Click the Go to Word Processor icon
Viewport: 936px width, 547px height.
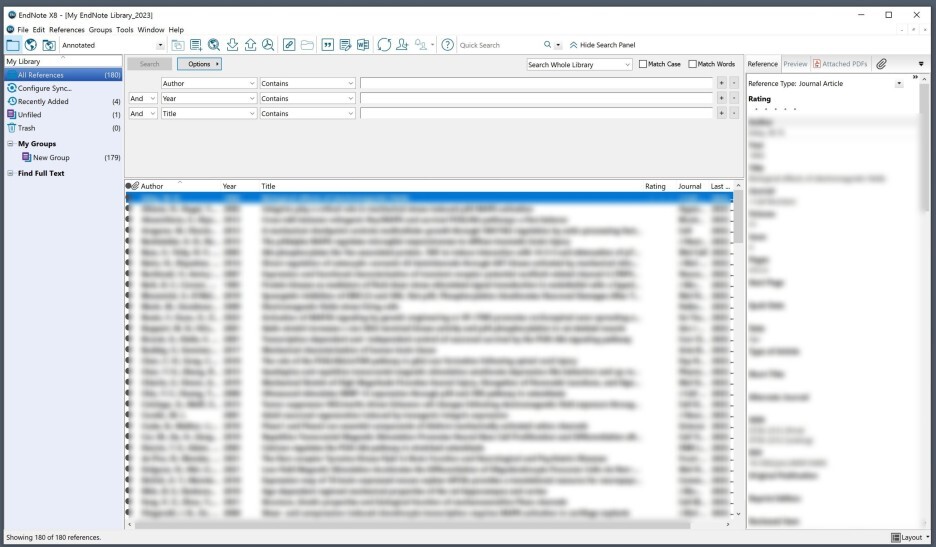[363, 45]
